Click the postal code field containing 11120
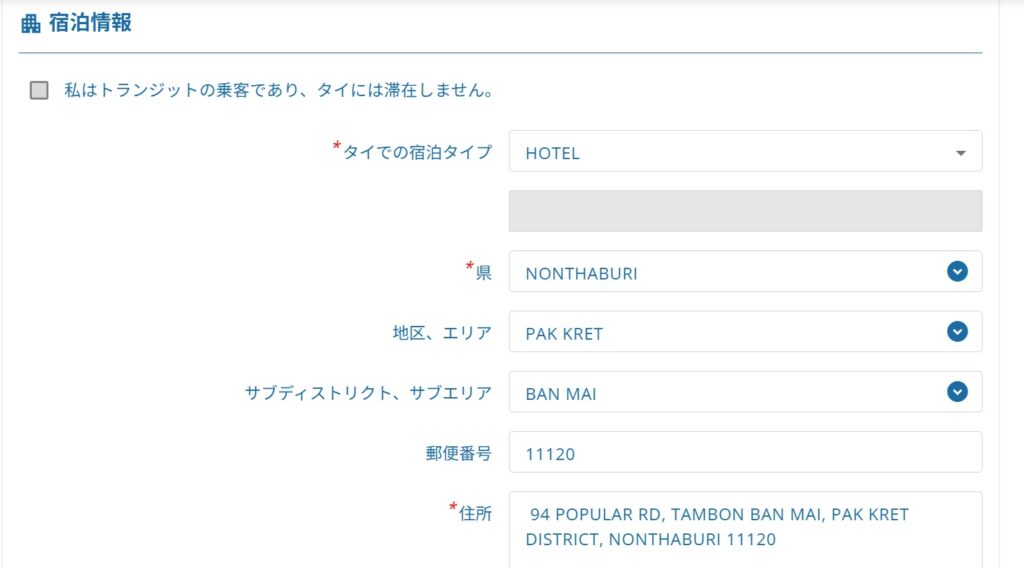Viewport: 1024px width, 568px height. 745,452
